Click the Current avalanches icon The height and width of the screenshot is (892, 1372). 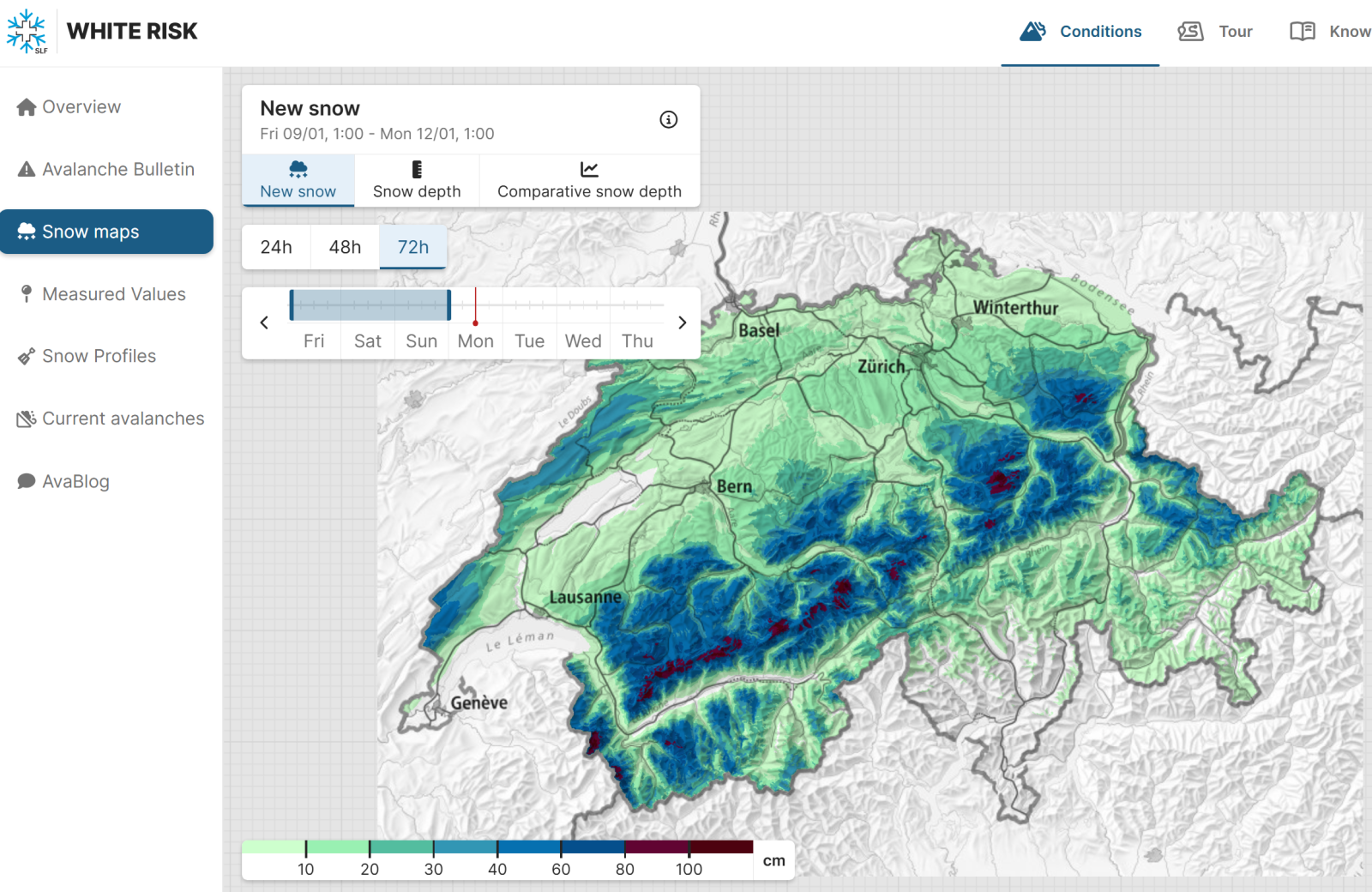click(27, 419)
